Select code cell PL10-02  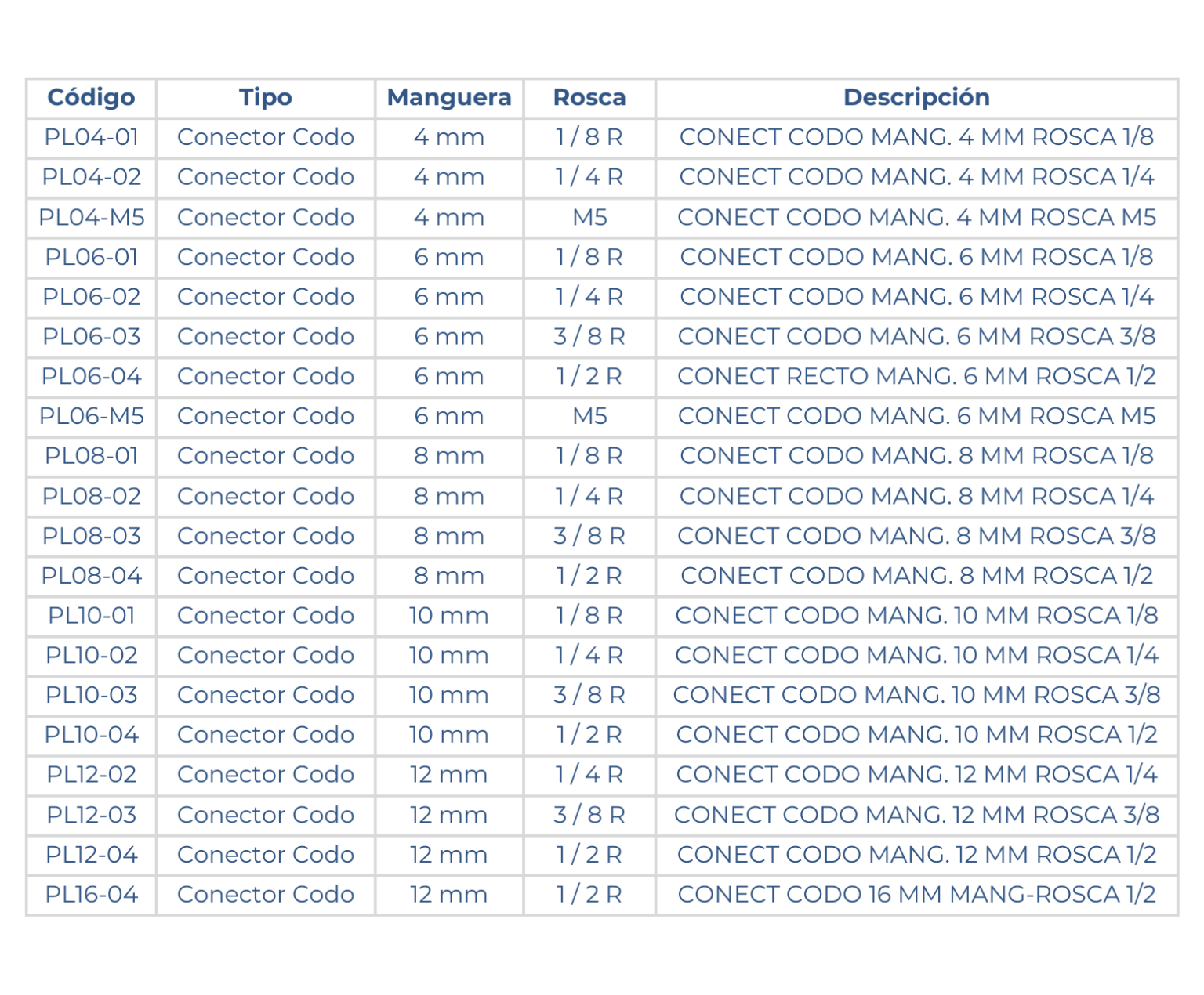[92, 655]
